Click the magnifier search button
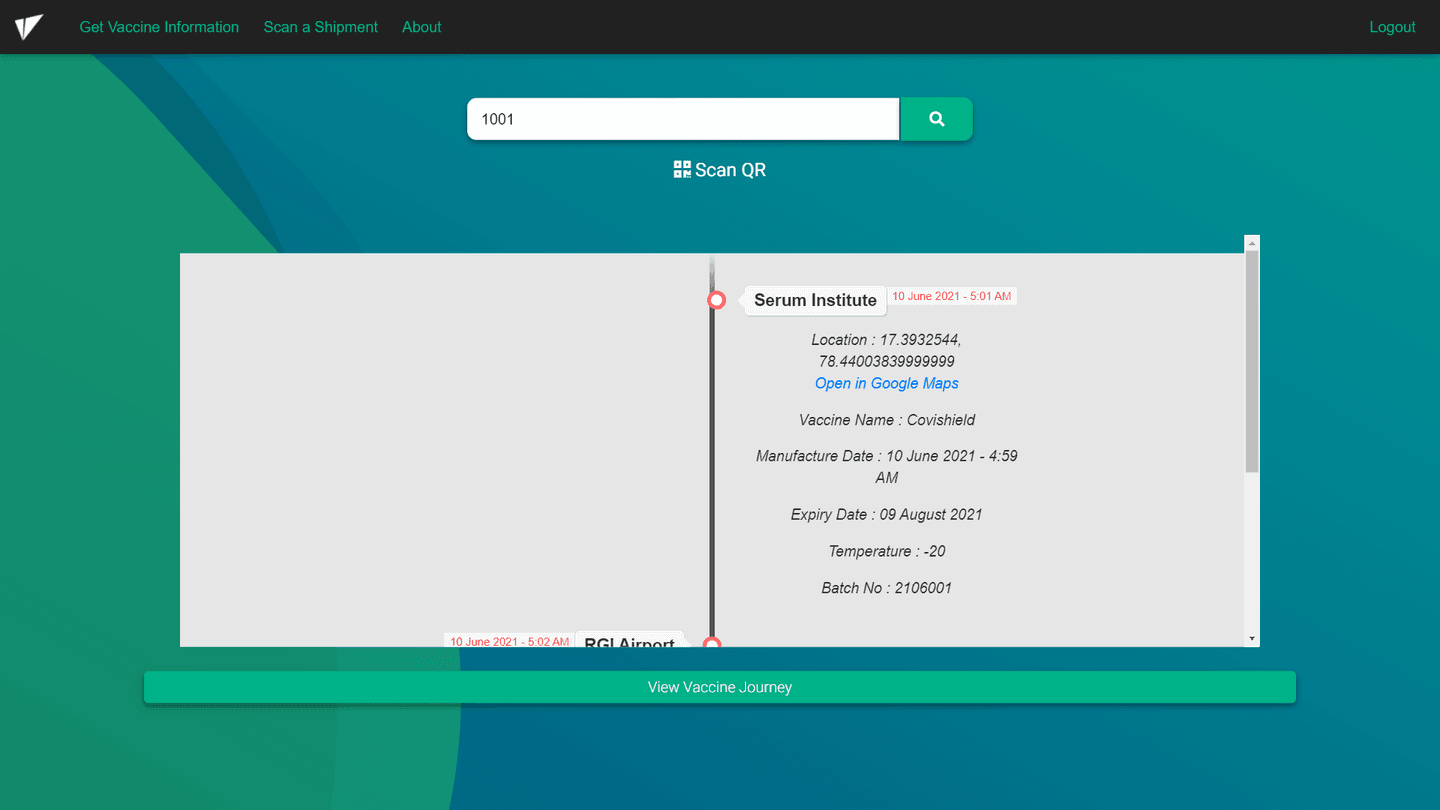 click(937, 119)
